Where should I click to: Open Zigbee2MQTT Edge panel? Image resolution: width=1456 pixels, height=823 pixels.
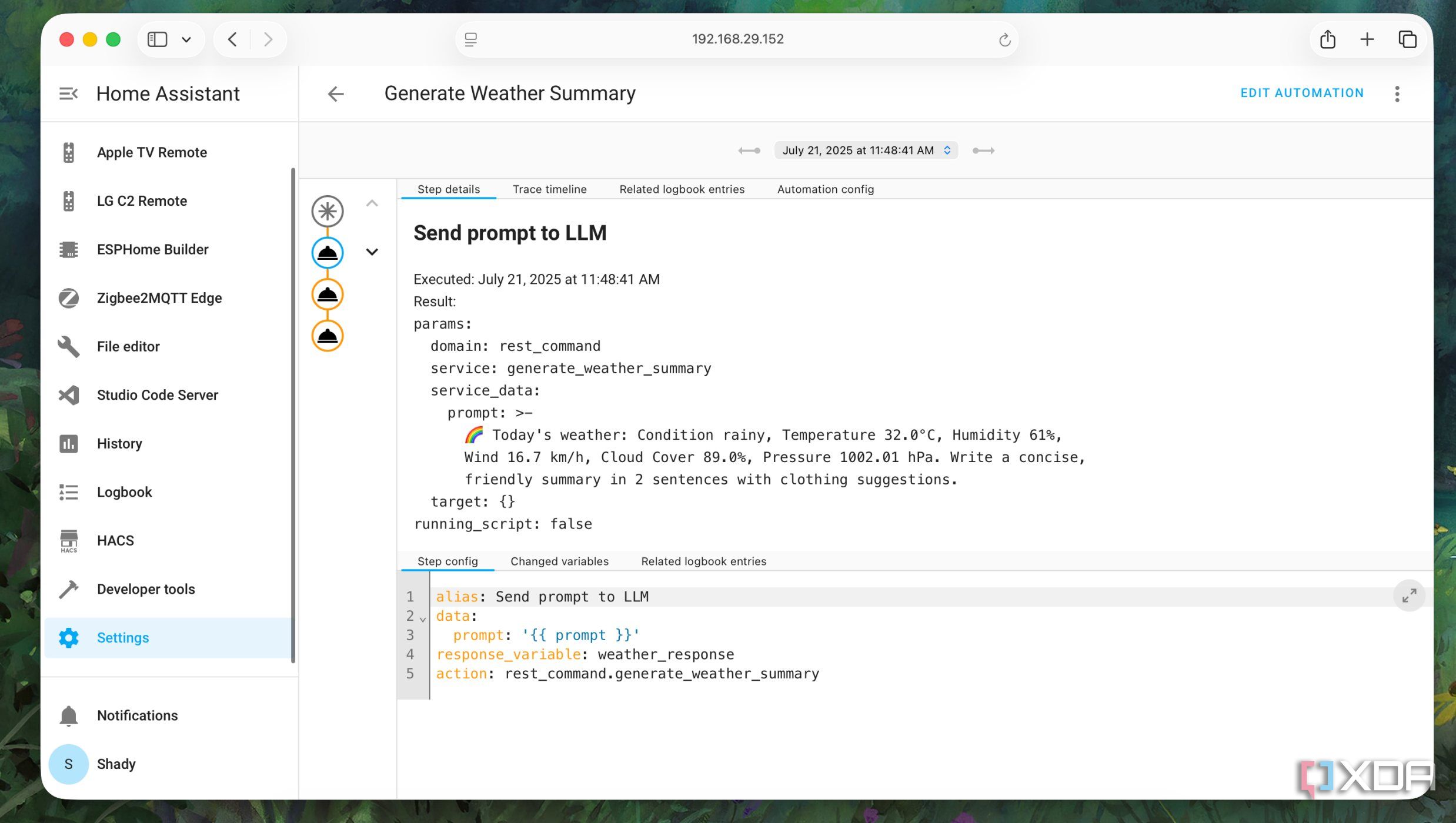tap(168, 298)
